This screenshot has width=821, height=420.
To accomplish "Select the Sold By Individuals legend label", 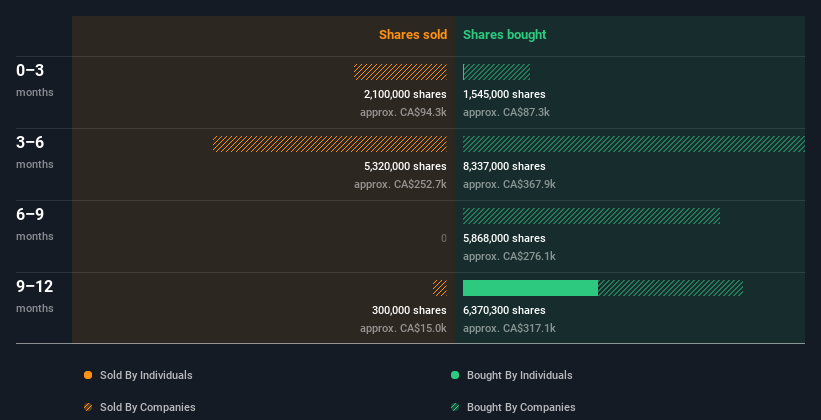I will (146, 375).
